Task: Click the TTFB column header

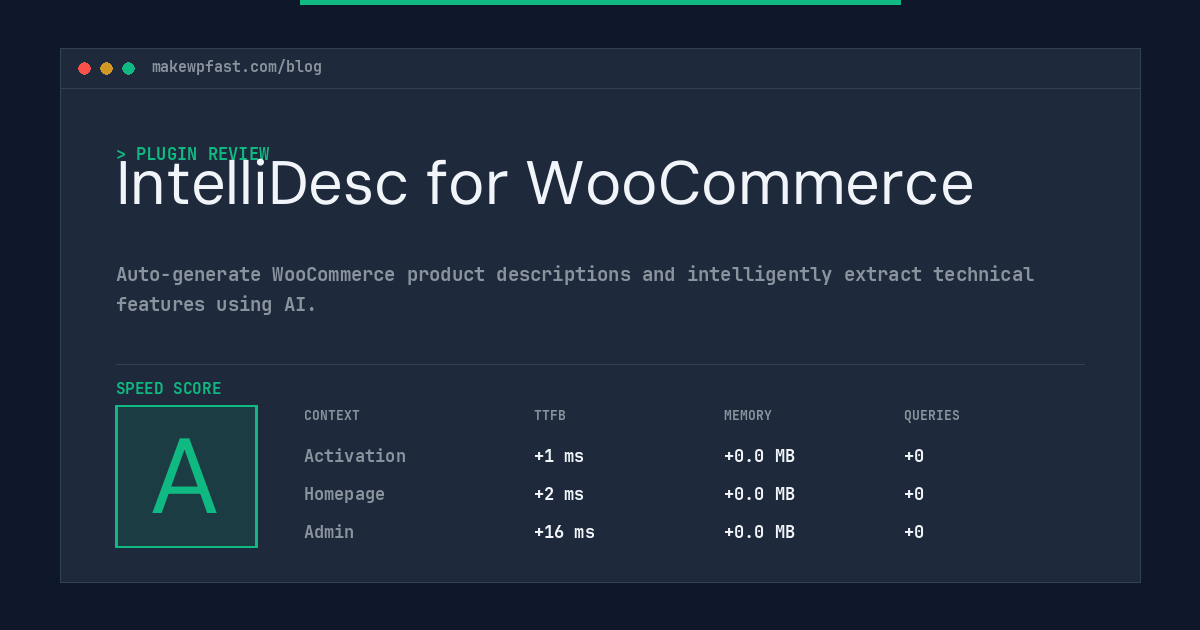Action: (550, 416)
